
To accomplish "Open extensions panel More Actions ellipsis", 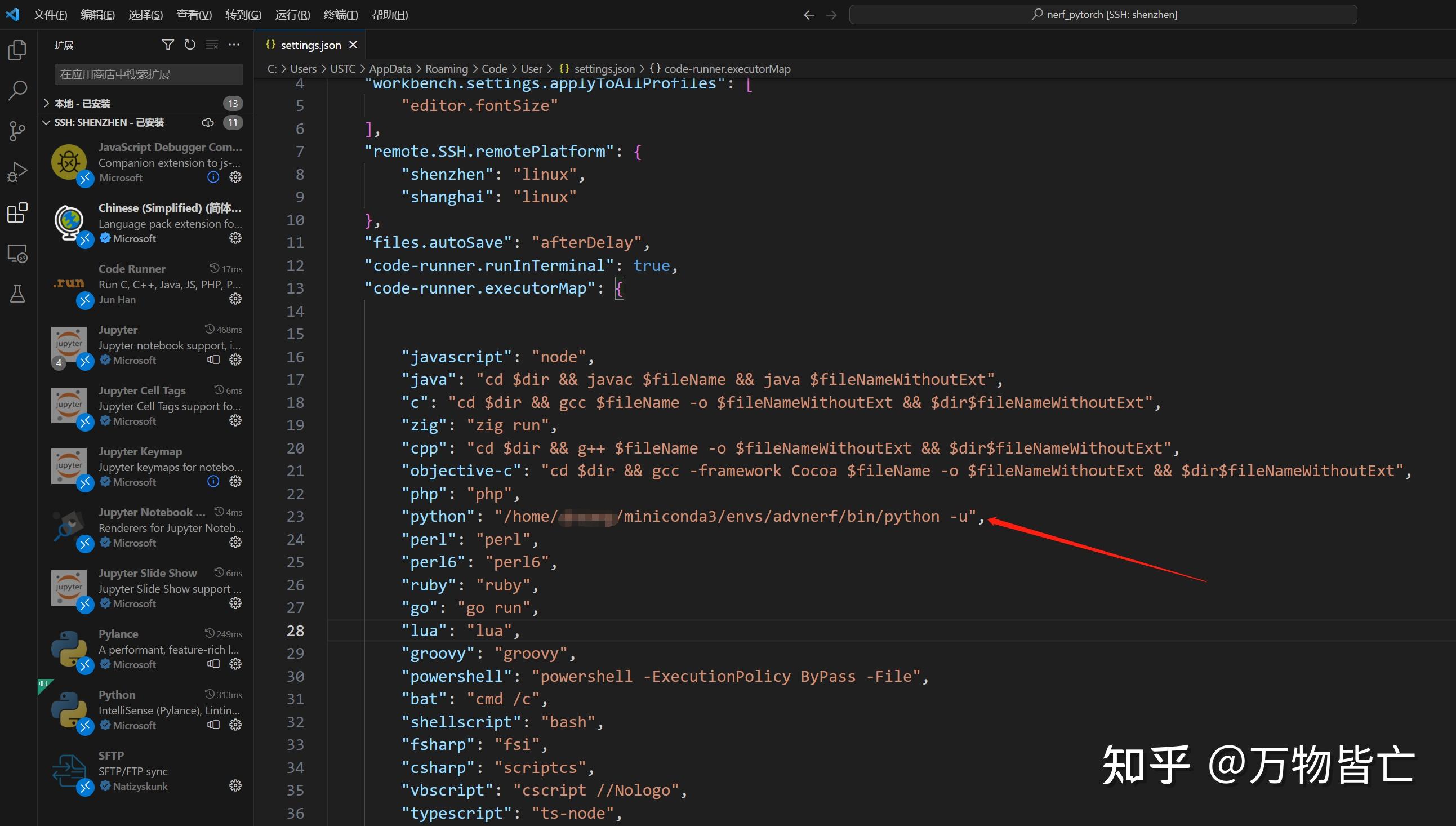I will 234,45.
